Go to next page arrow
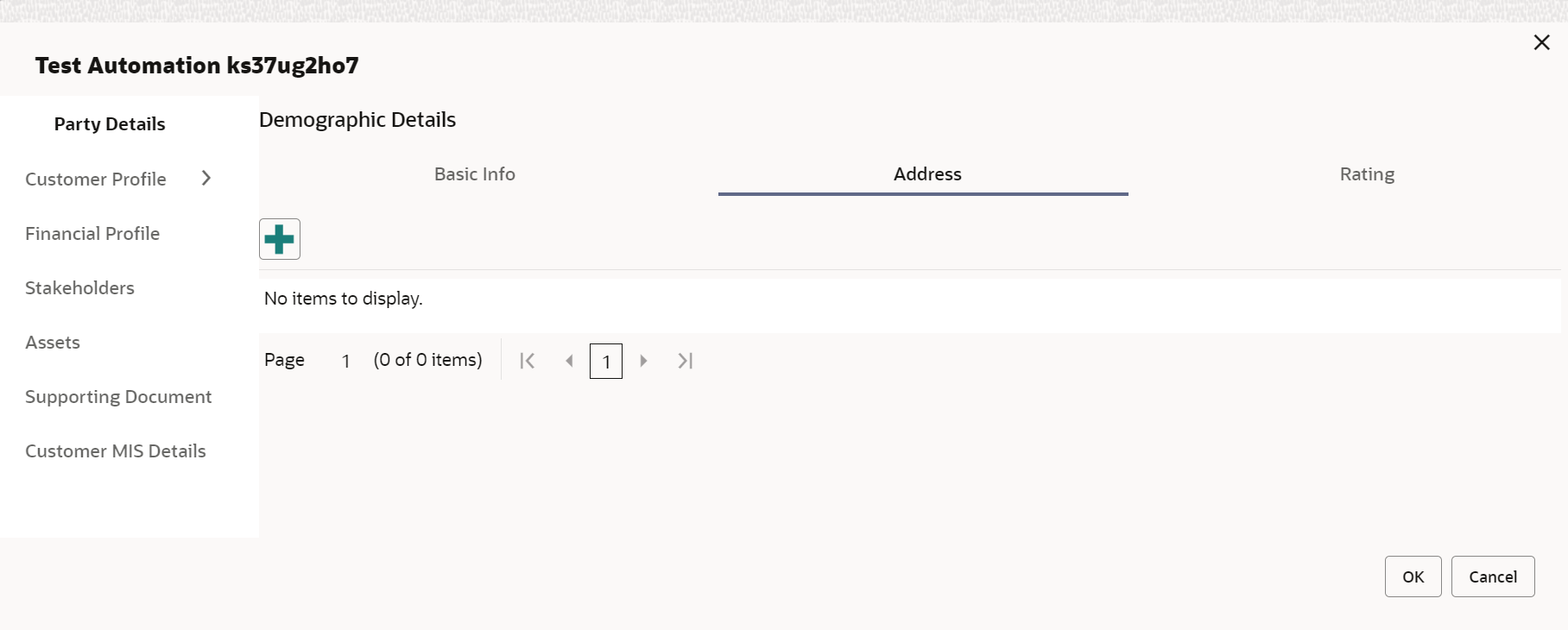 click(643, 361)
